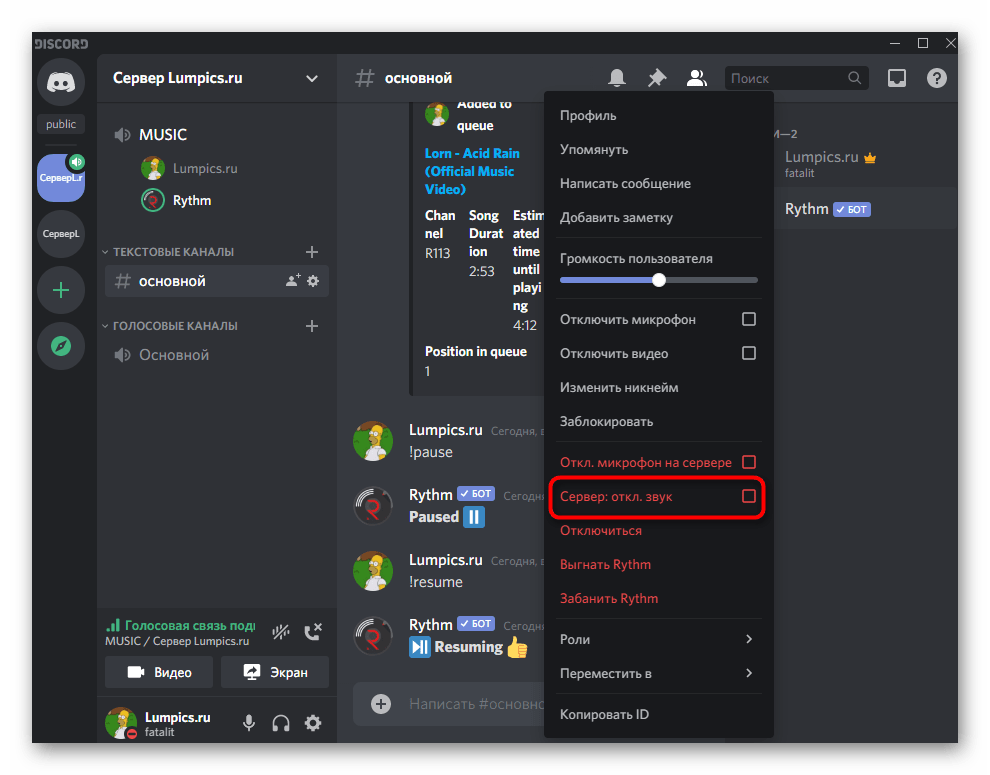Select Rythm in member list
Image resolution: width=990 pixels, height=775 pixels.
click(865, 209)
